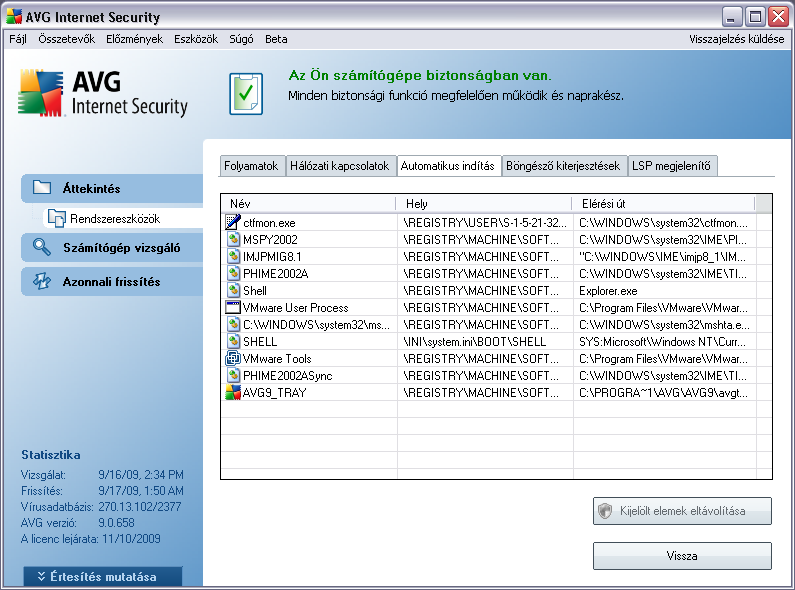Click the VMware Tools icon

(x=233, y=358)
